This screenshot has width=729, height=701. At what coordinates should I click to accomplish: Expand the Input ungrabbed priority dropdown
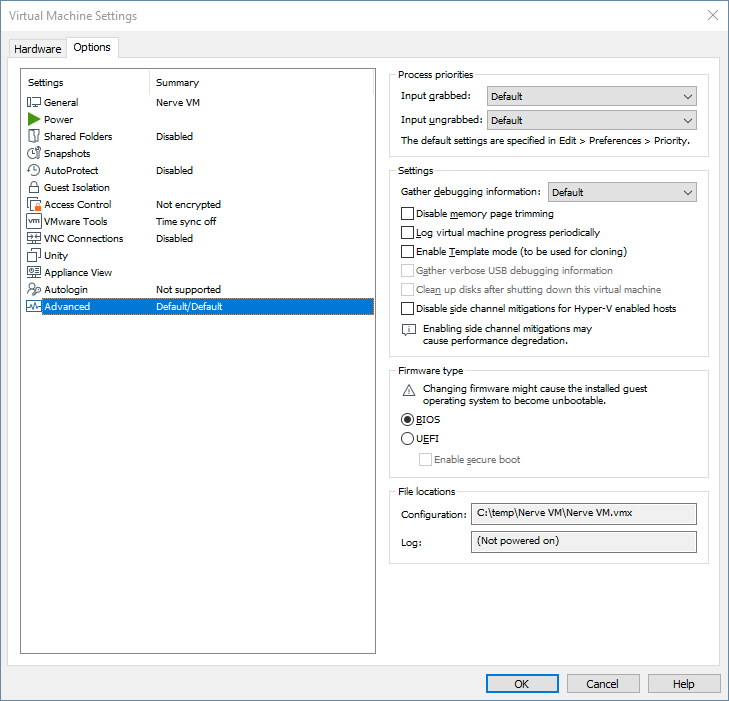click(x=591, y=120)
